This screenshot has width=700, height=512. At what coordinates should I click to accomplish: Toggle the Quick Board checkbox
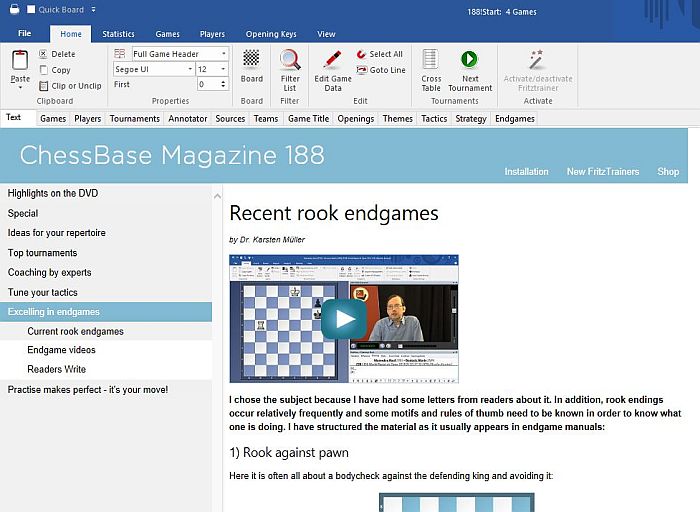point(30,10)
